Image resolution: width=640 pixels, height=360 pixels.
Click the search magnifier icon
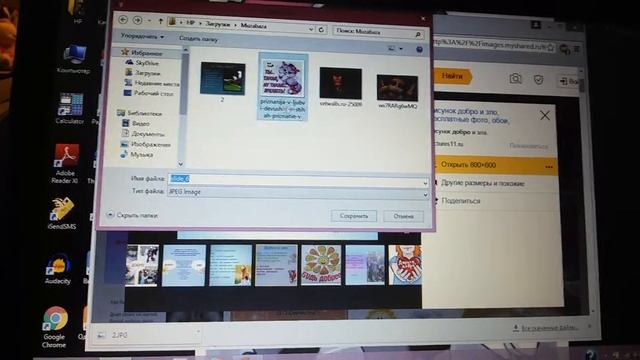pos(418,35)
